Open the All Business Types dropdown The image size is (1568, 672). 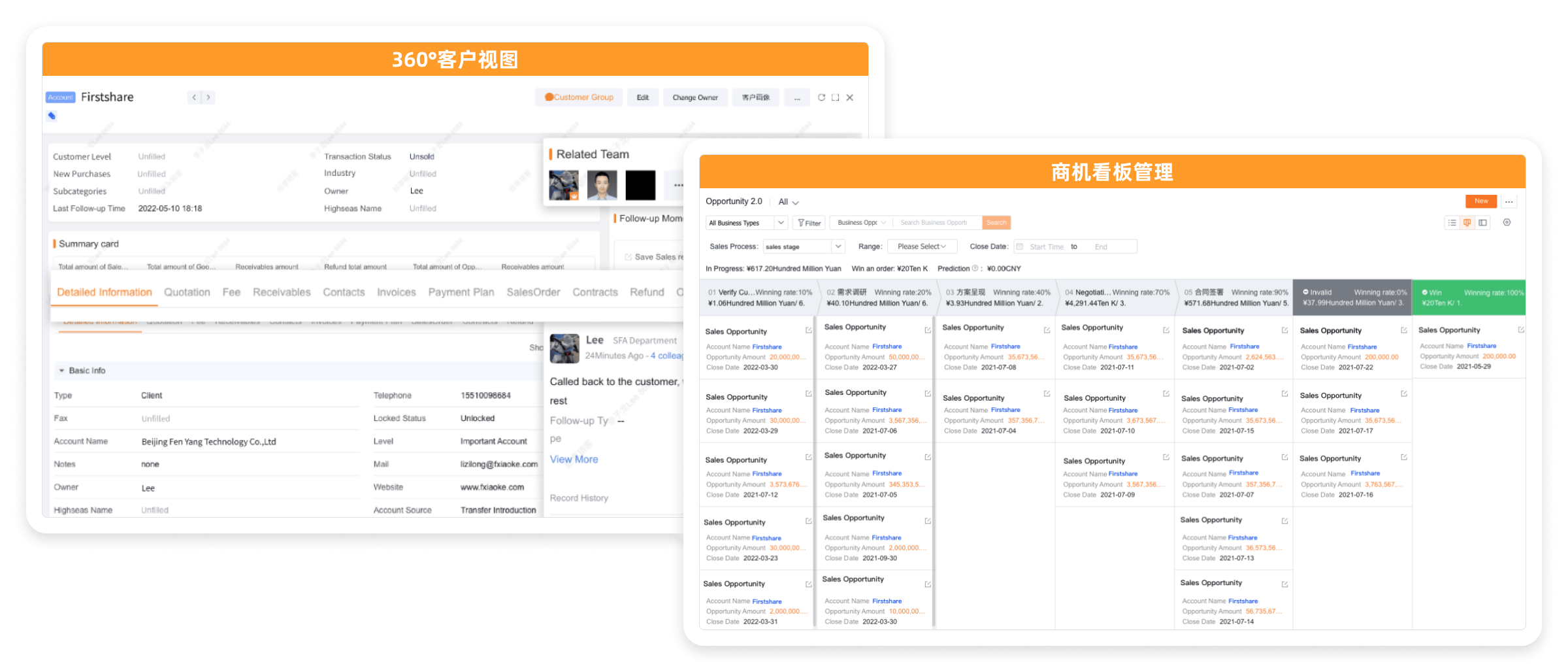point(746,223)
